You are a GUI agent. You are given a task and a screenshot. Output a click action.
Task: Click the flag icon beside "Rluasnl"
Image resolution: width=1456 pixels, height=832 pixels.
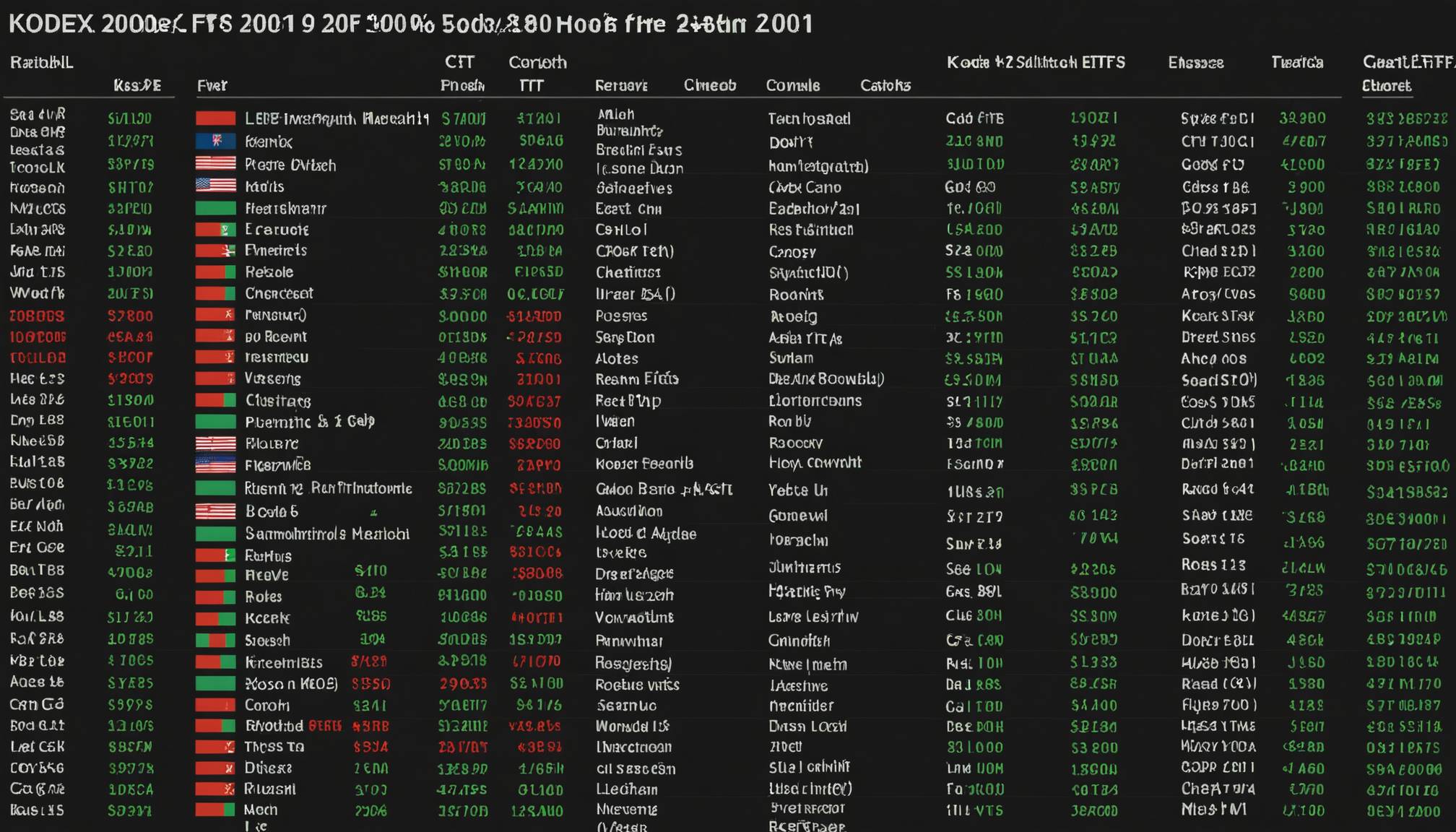215,789
